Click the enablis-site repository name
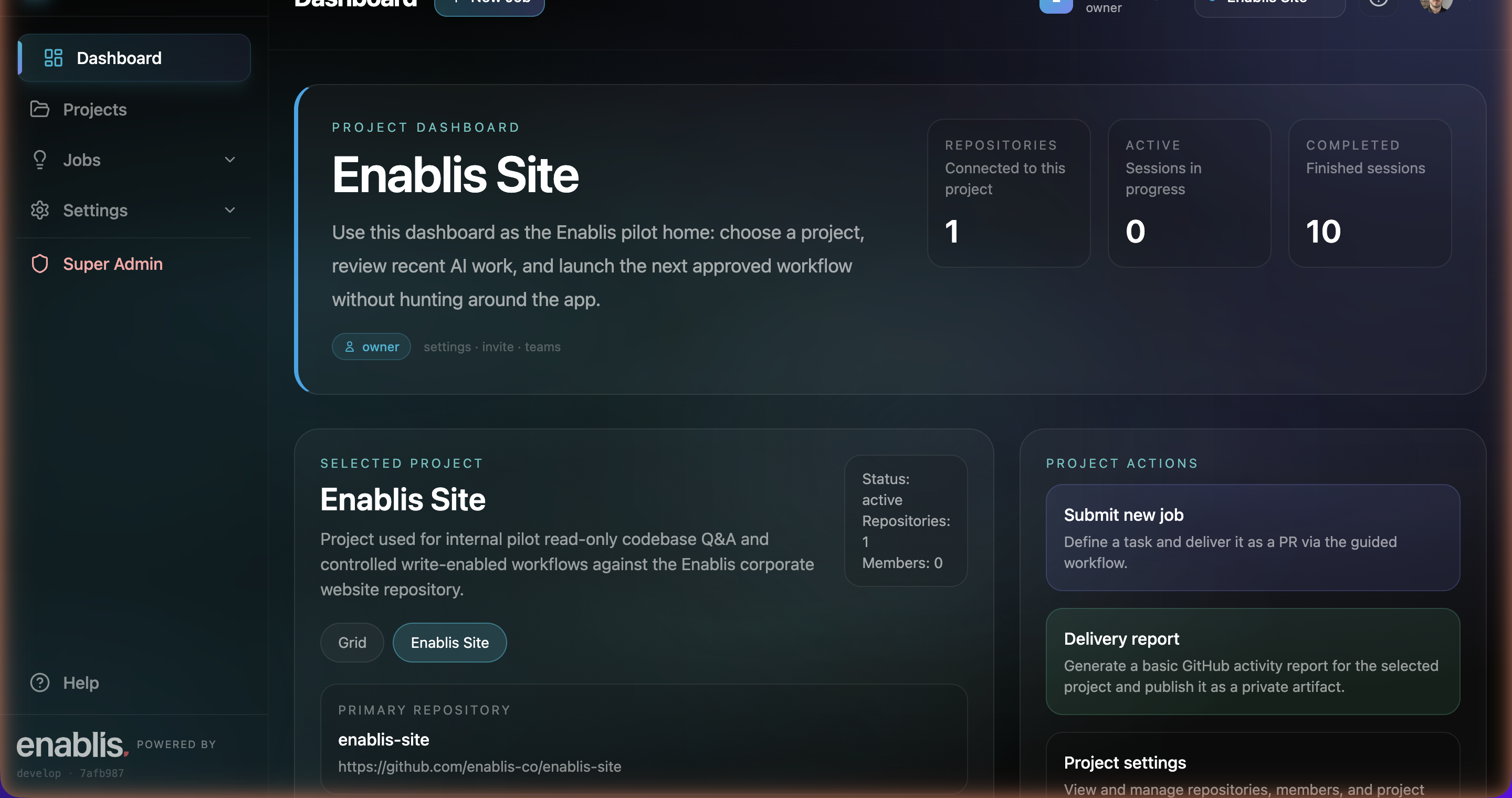The image size is (1512, 798). 383,739
